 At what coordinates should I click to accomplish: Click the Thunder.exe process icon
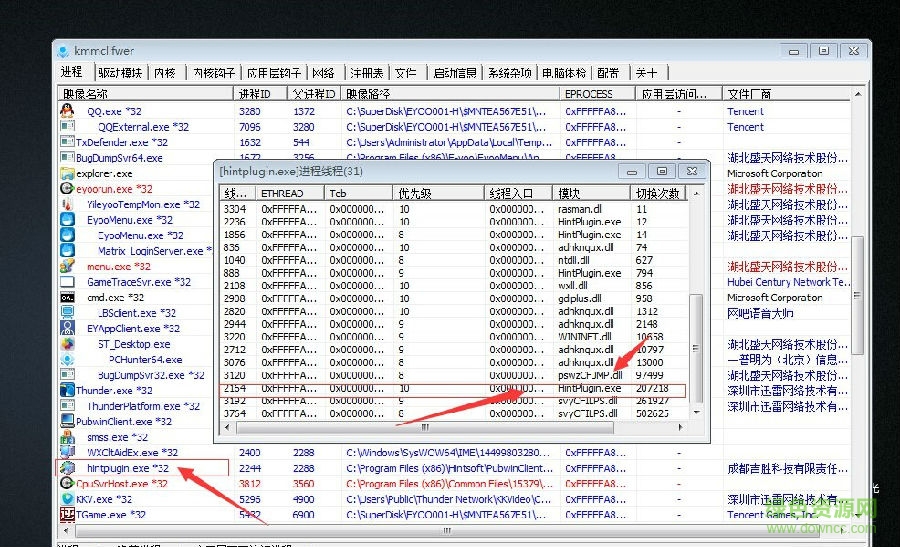[x=67, y=390]
